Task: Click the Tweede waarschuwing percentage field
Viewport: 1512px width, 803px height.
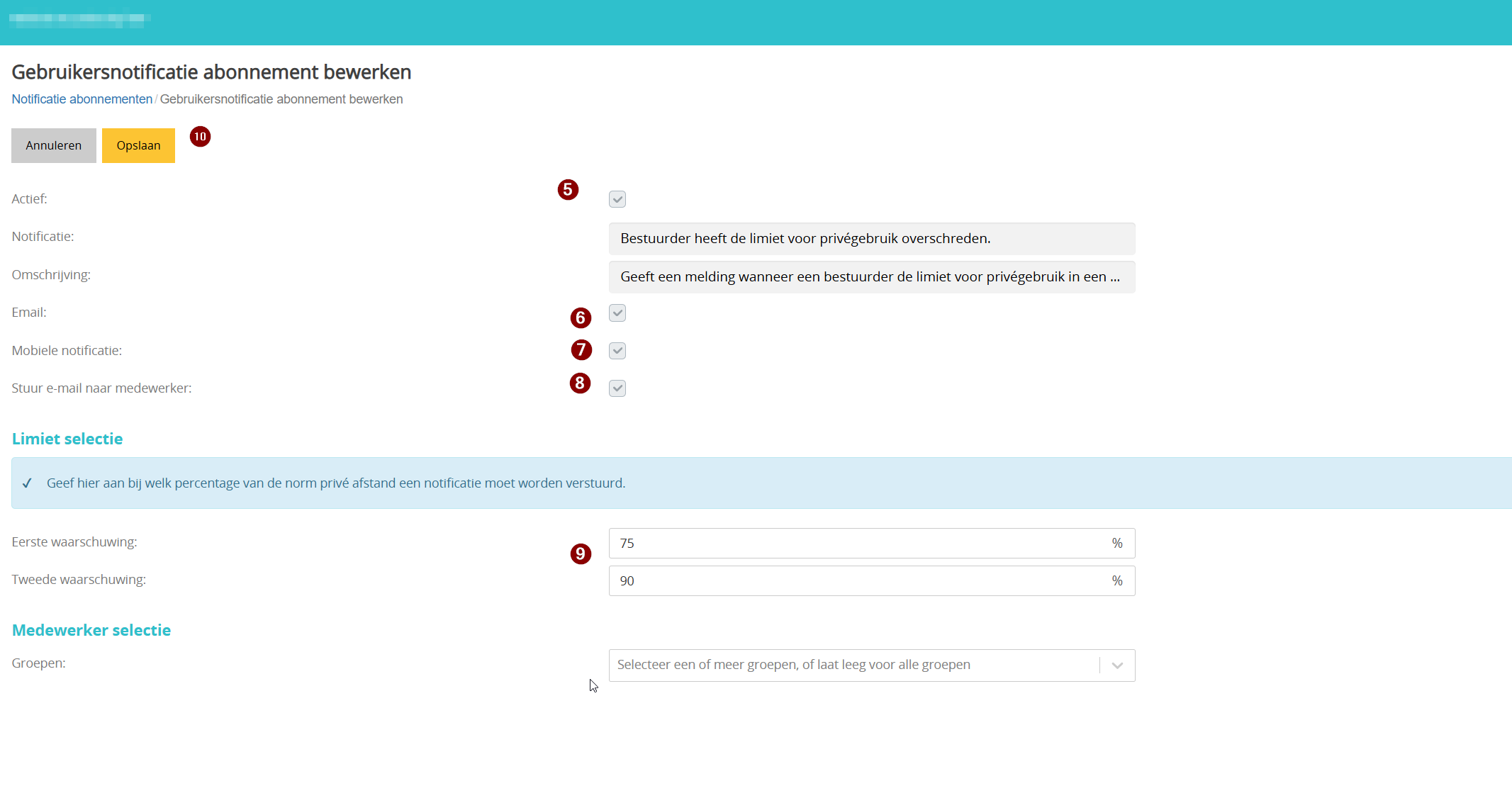Action: pos(872,580)
